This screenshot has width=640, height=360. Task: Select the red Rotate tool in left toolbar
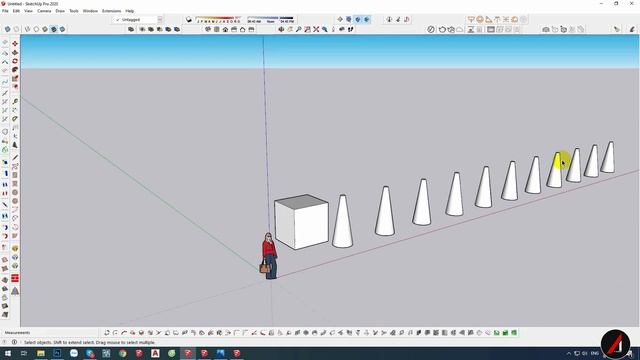15,61
